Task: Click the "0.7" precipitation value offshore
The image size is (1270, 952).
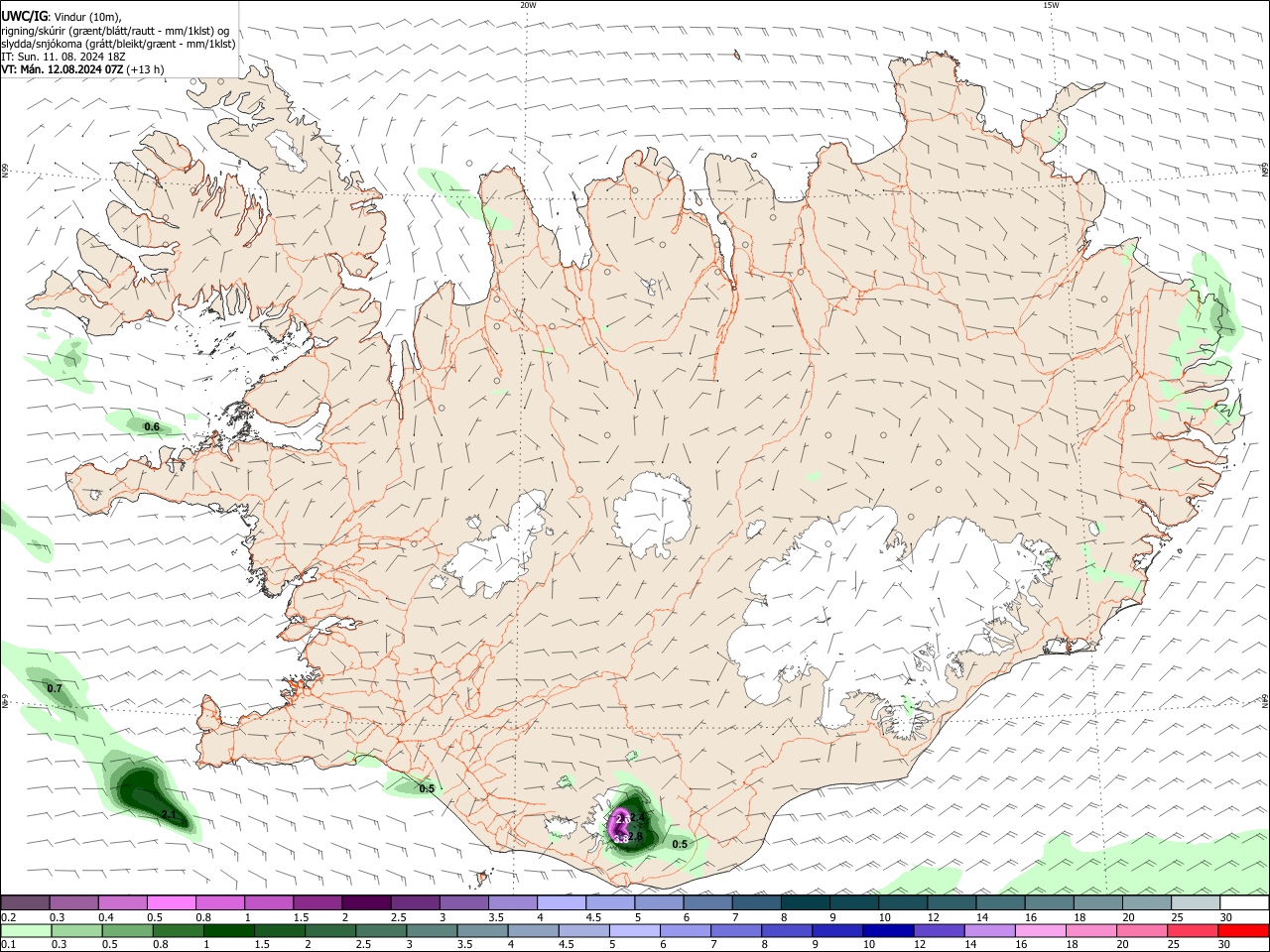Action: (x=55, y=688)
